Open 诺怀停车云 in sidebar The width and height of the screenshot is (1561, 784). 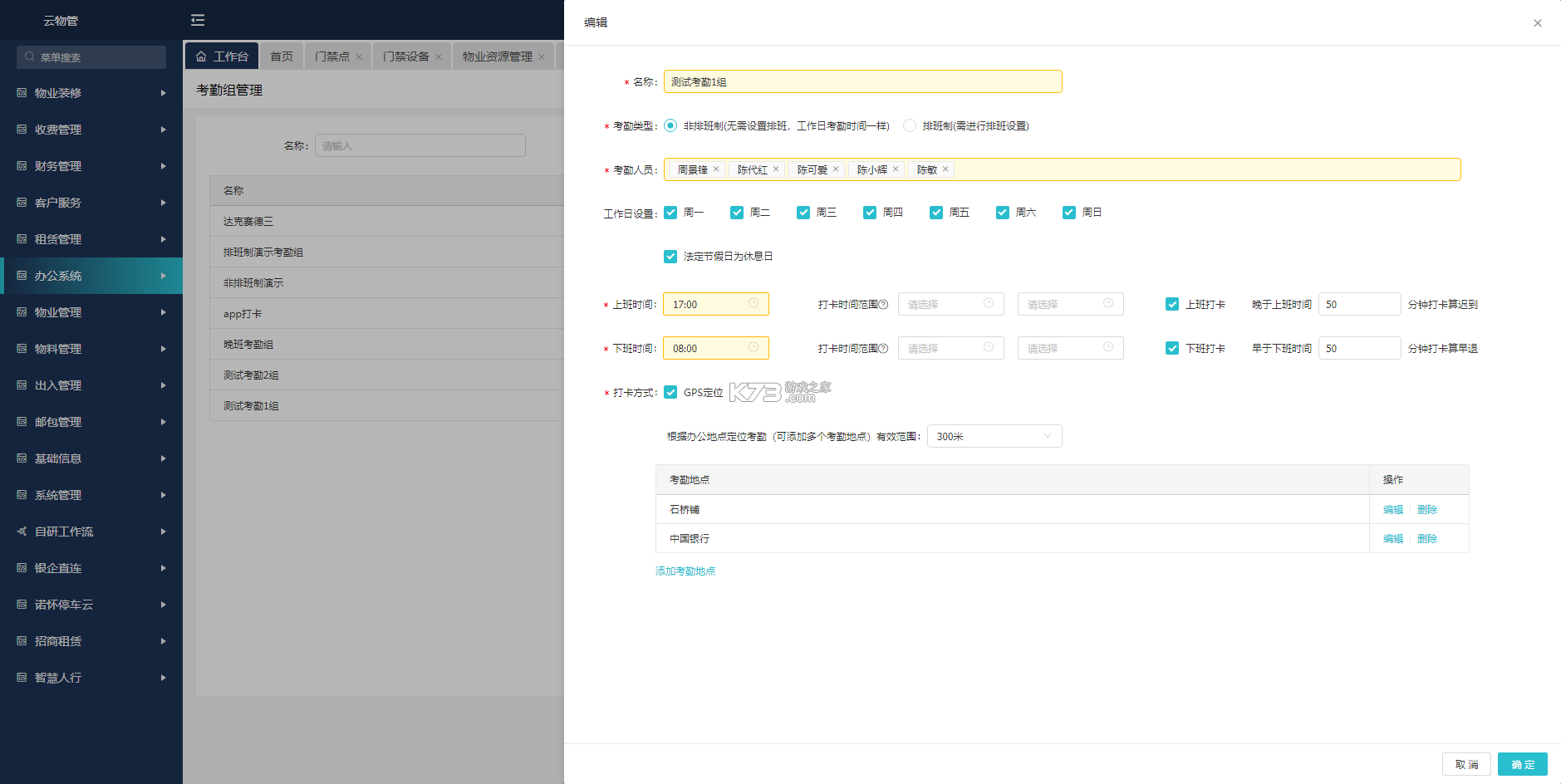pyautogui.click(x=91, y=605)
